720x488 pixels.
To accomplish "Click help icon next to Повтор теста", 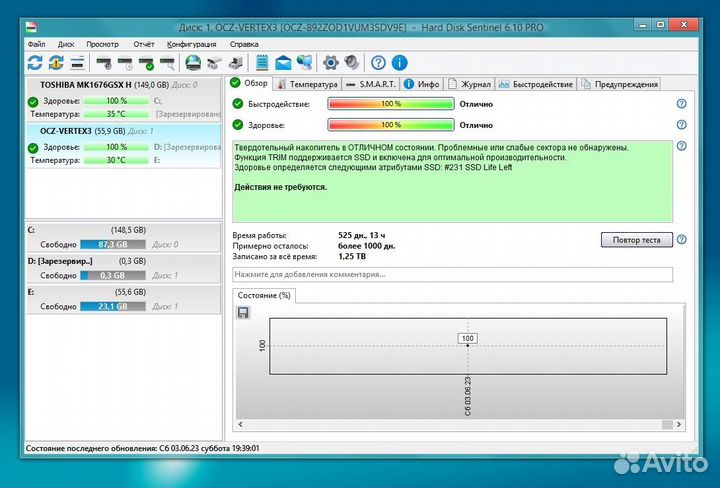I will click(682, 239).
